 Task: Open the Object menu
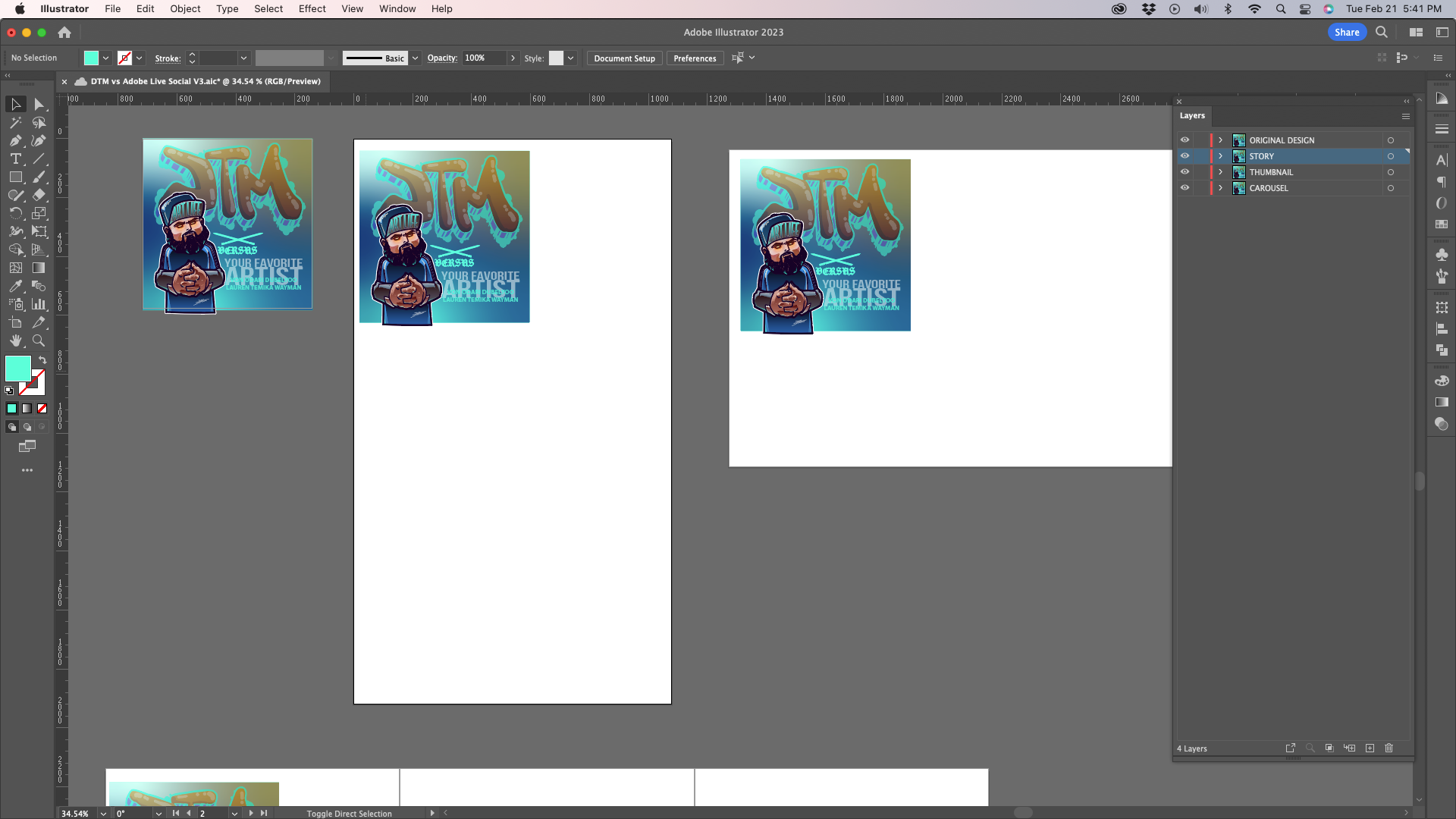[185, 9]
